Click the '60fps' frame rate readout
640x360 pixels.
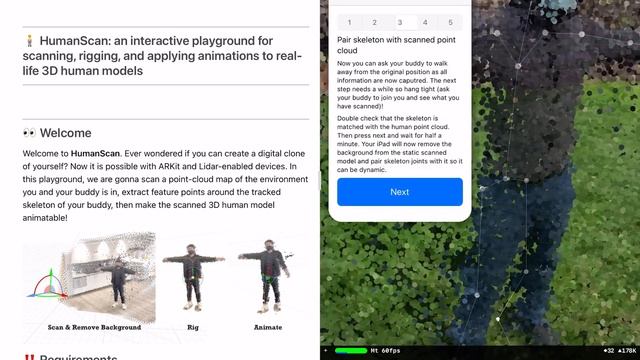point(391,351)
